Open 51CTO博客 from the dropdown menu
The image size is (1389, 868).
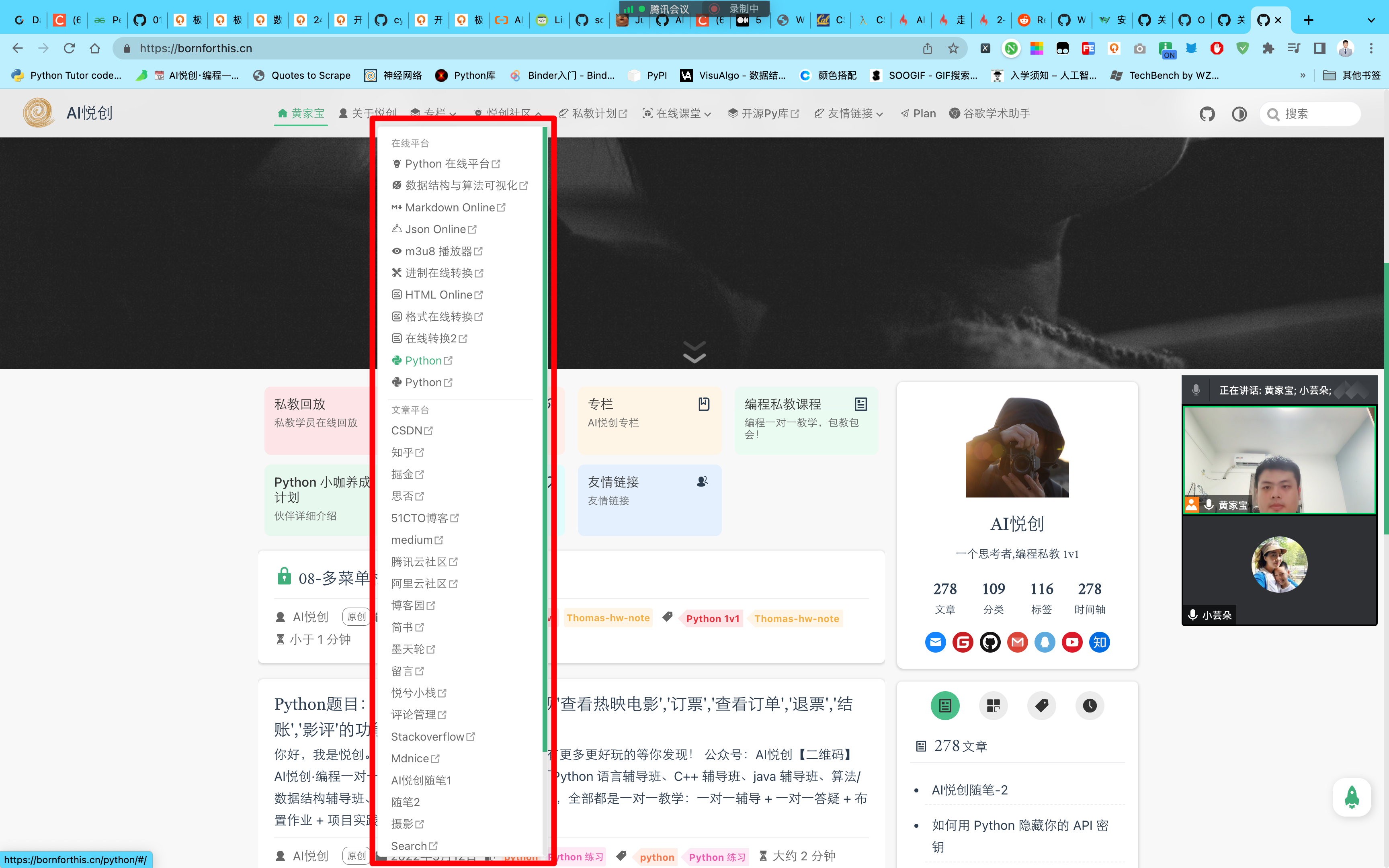point(425,518)
